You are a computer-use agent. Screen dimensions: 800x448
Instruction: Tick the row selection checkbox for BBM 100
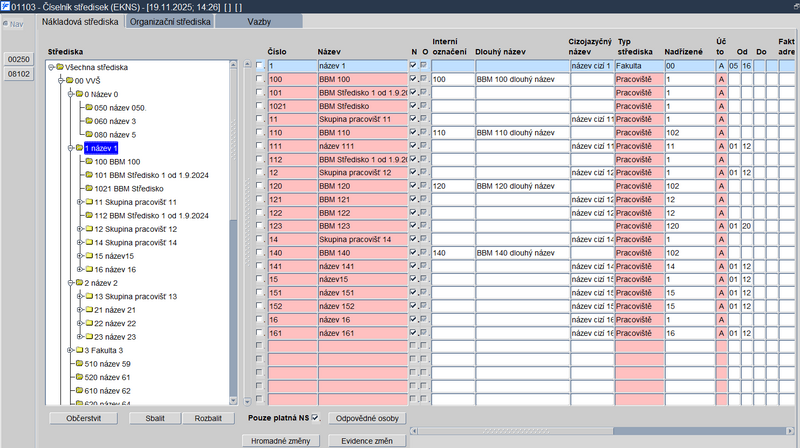tap(260, 79)
